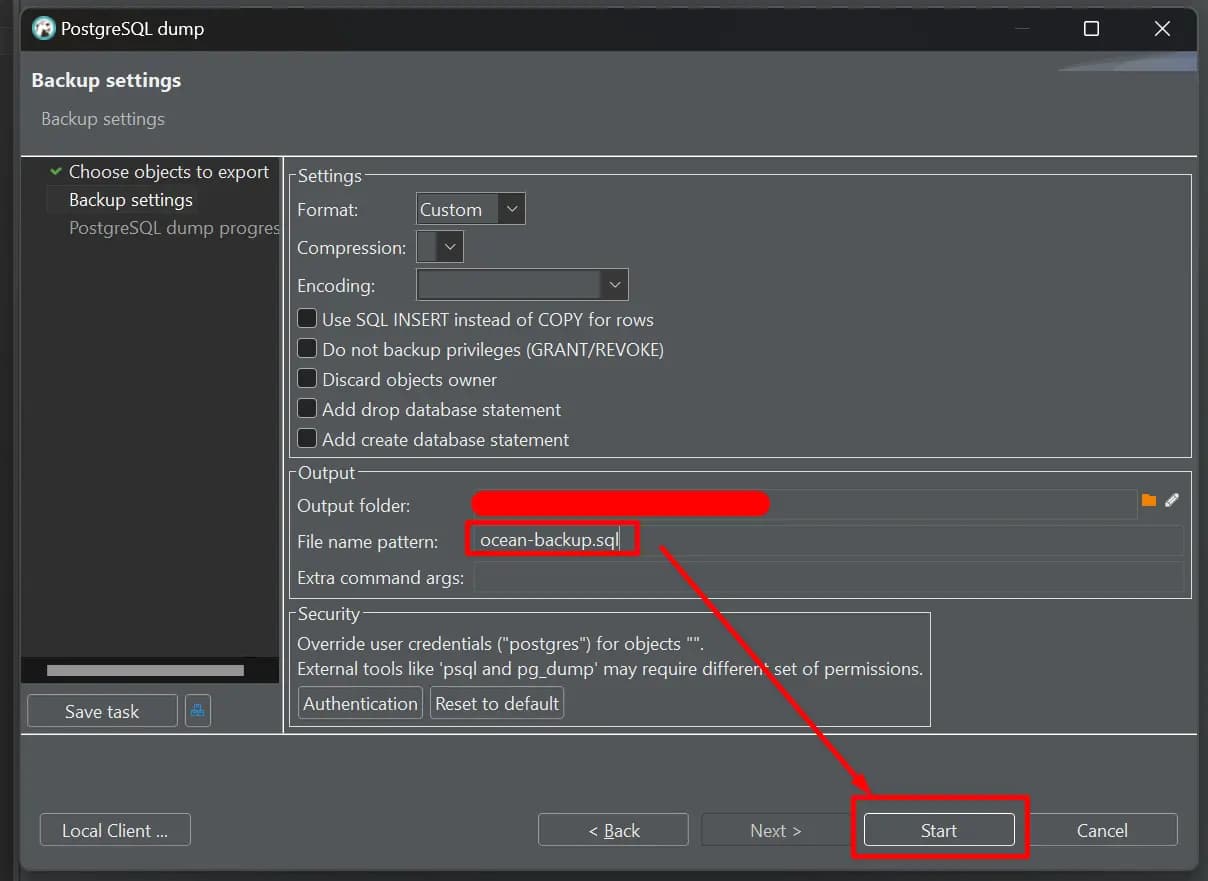This screenshot has height=881, width=1208.
Task: Select PostgreSQL dump progress step
Action: [174, 228]
